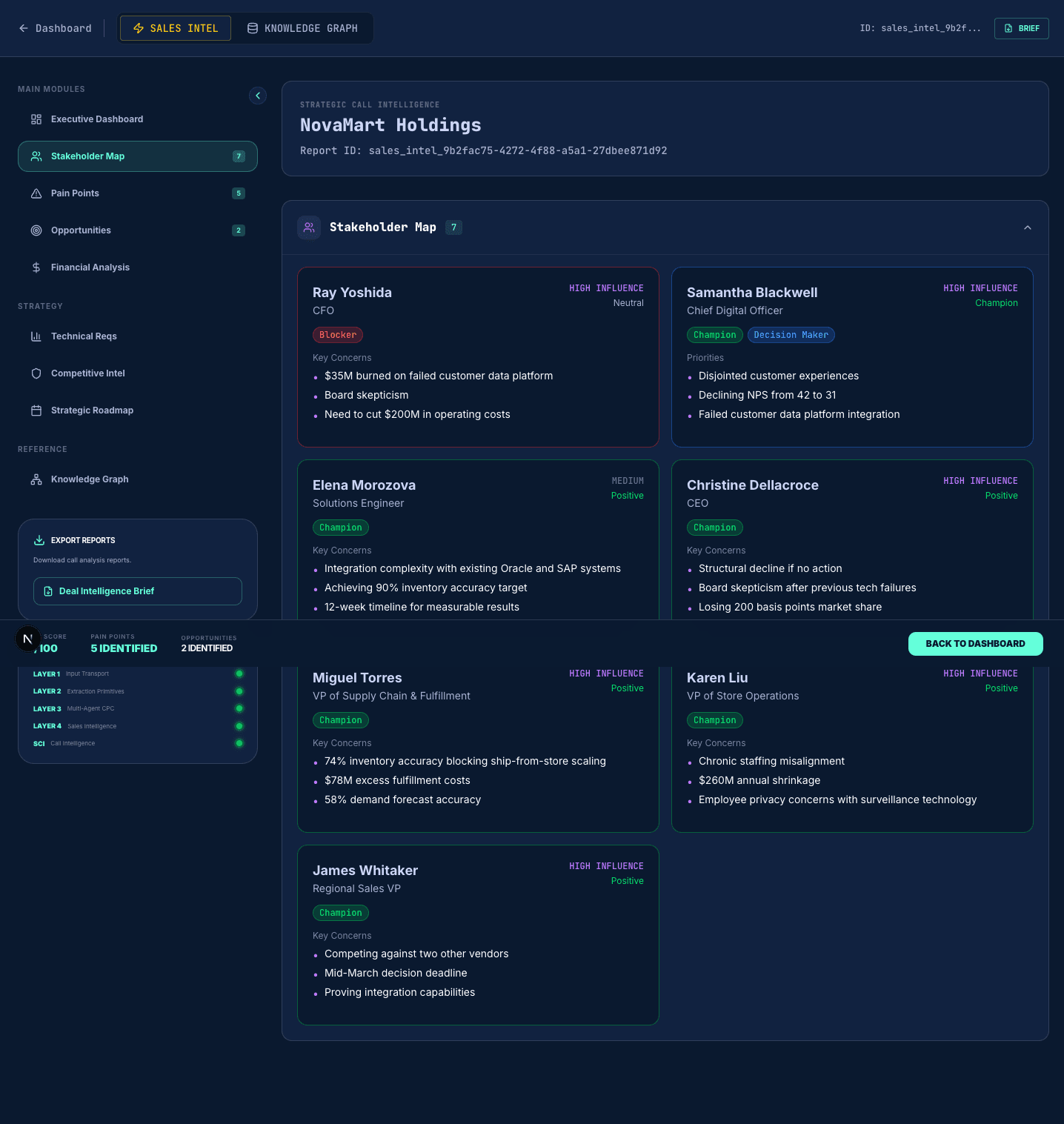Click the 5 IDENTIFIED pain points stat
1064x1124 pixels.
coord(124,648)
